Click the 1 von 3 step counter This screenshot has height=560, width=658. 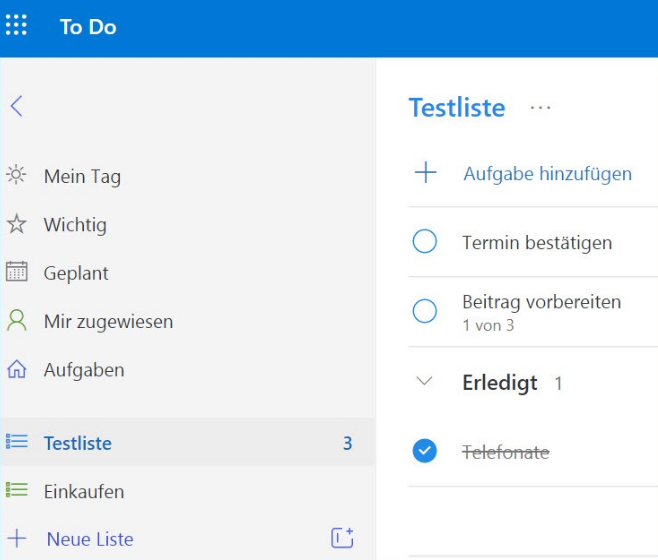[488, 325]
